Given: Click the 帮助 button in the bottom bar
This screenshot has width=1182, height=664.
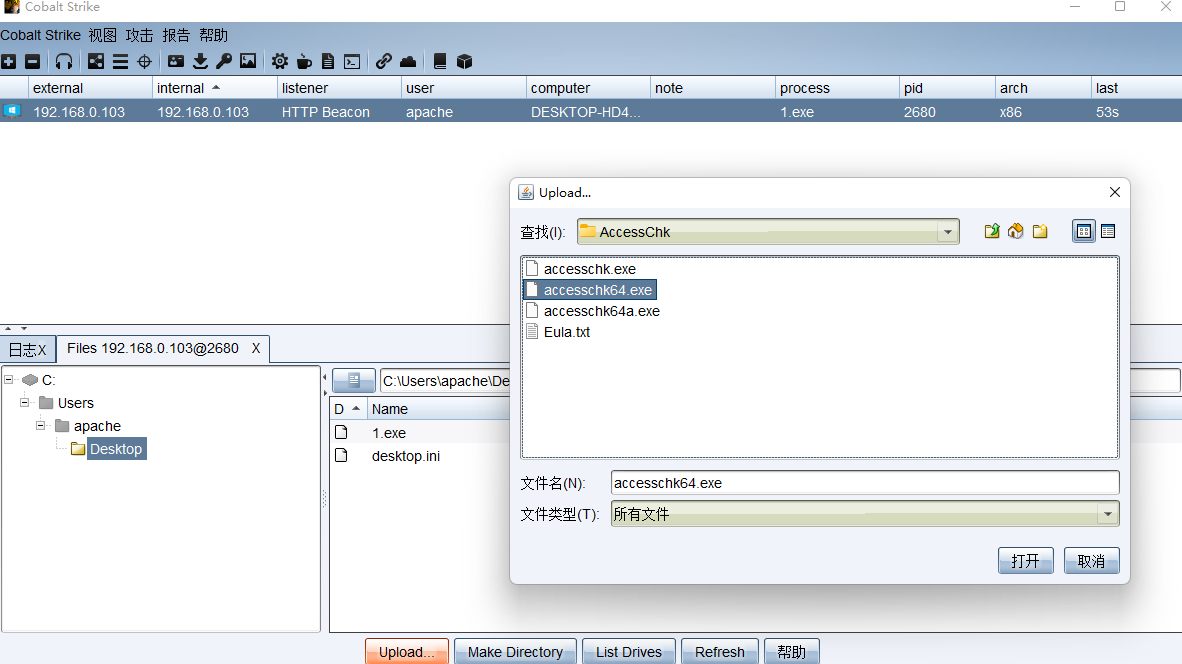Looking at the screenshot, I should [792, 652].
